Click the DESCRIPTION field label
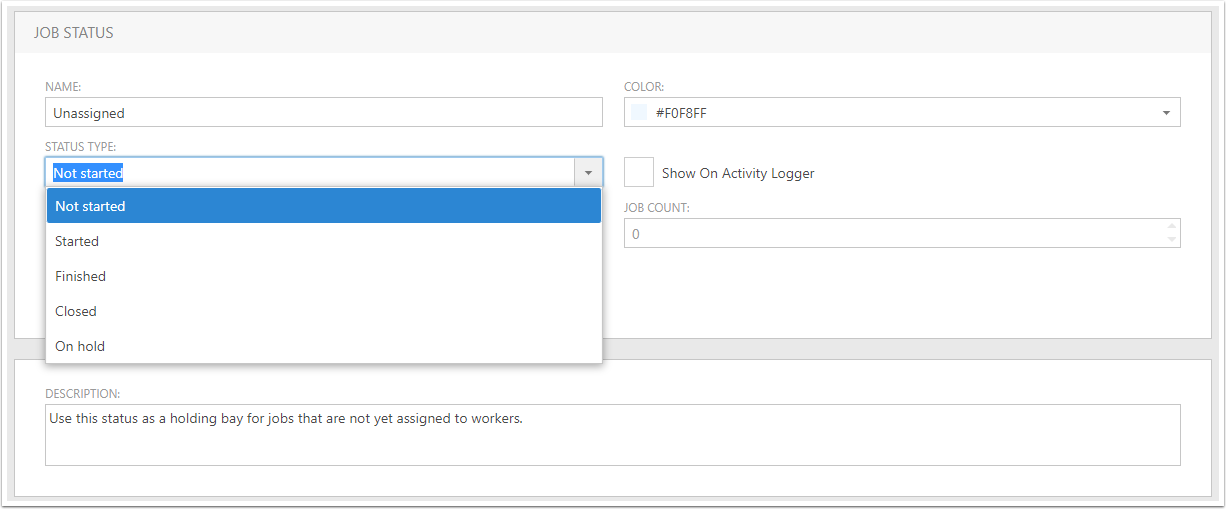 click(x=83, y=393)
